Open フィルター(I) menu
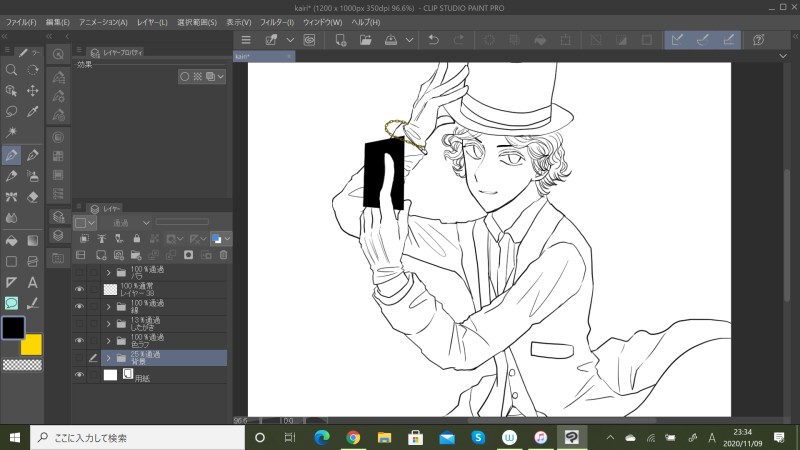The height and width of the screenshot is (450, 800). coord(277,22)
